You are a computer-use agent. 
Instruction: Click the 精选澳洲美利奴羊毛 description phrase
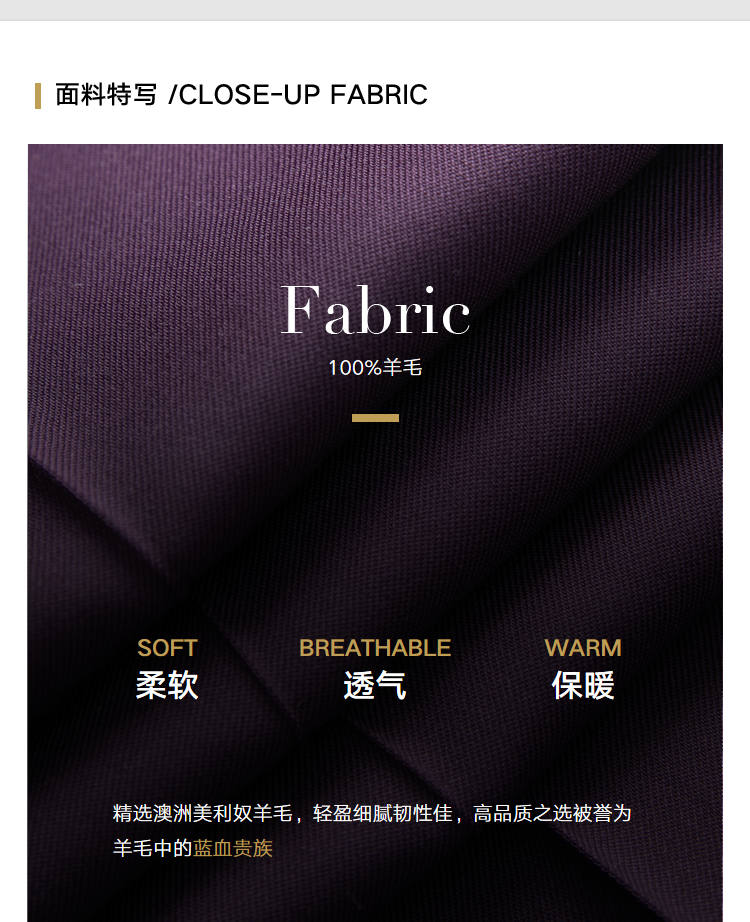click(202, 813)
